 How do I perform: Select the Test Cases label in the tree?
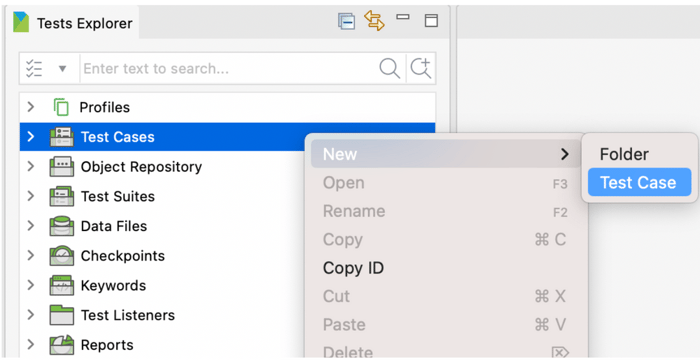coord(117,137)
